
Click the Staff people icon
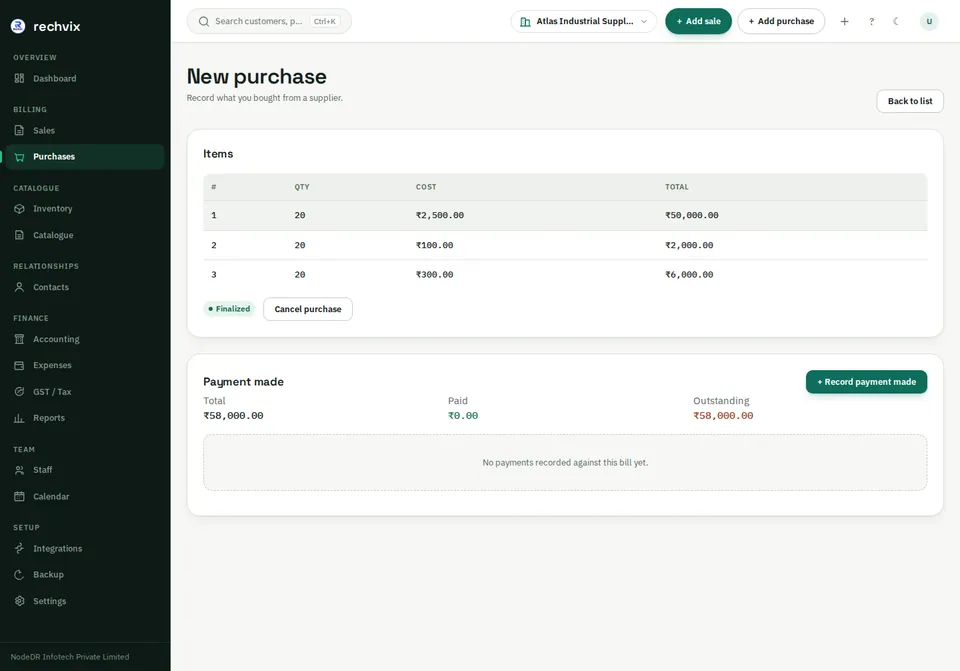coord(20,470)
